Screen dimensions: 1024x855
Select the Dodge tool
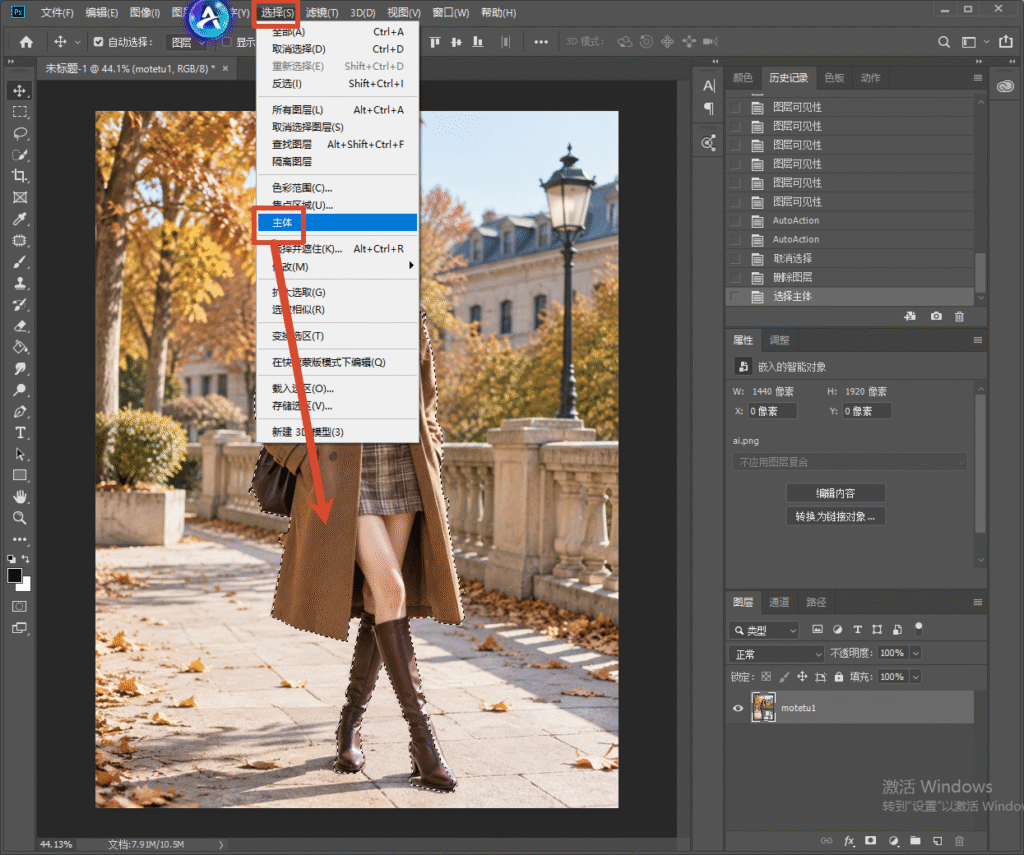(20, 390)
